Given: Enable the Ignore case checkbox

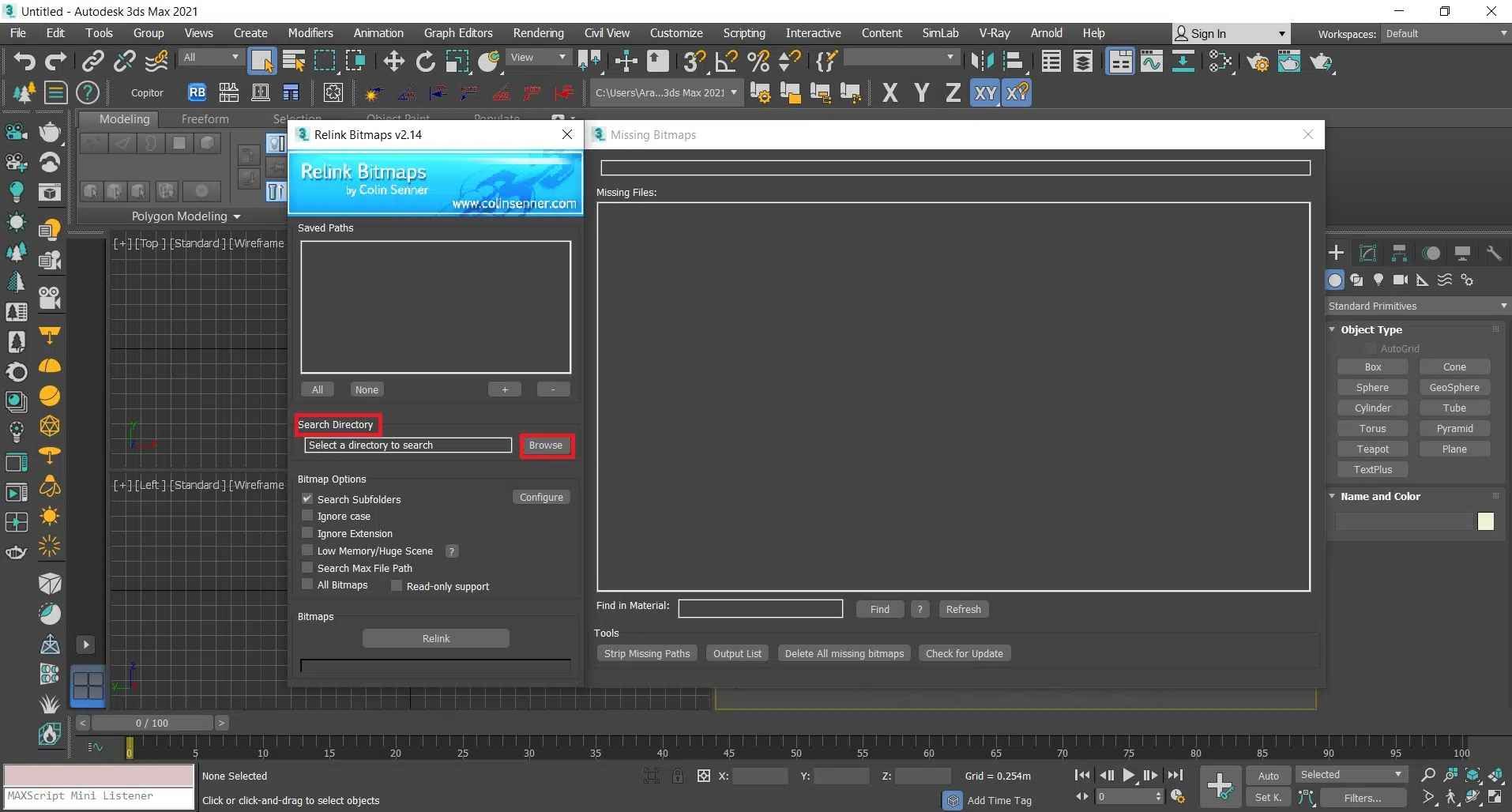Looking at the screenshot, I should 307,516.
